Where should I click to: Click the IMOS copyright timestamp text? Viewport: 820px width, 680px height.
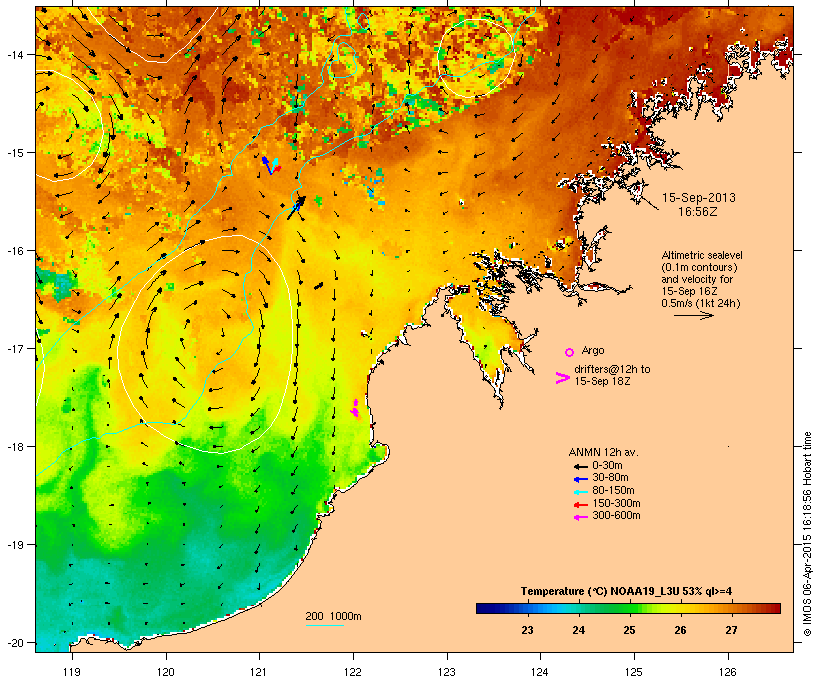click(x=807, y=534)
